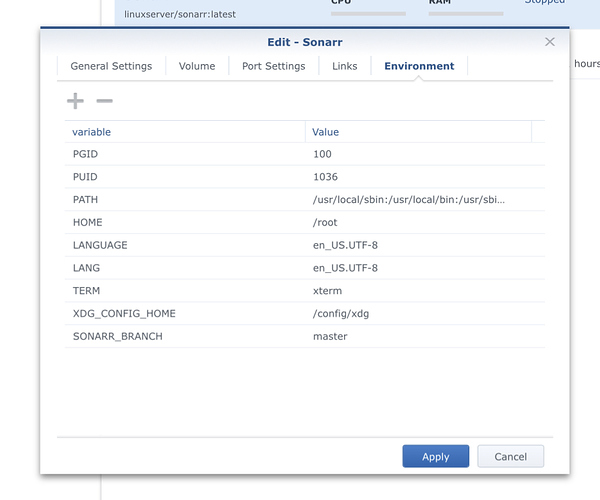Select the PGID variable name

tap(85, 154)
